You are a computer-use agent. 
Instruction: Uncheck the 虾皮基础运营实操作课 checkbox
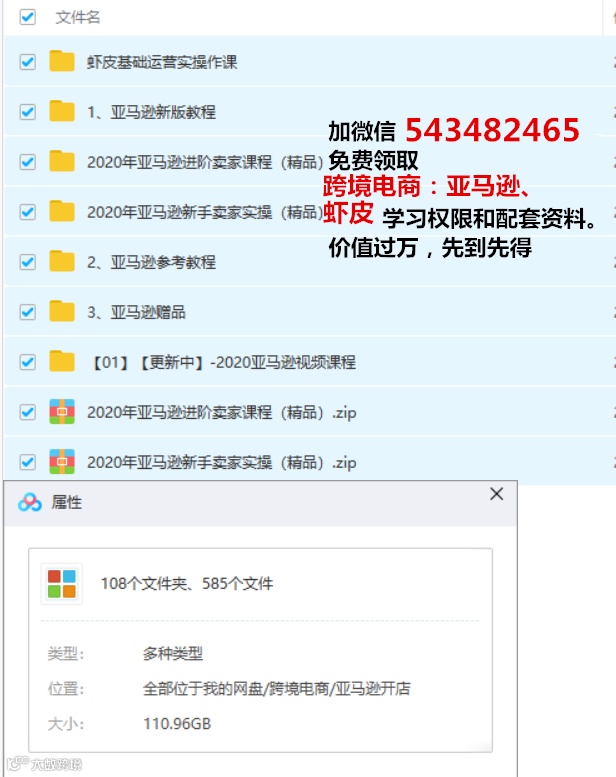pyautogui.click(x=28, y=62)
